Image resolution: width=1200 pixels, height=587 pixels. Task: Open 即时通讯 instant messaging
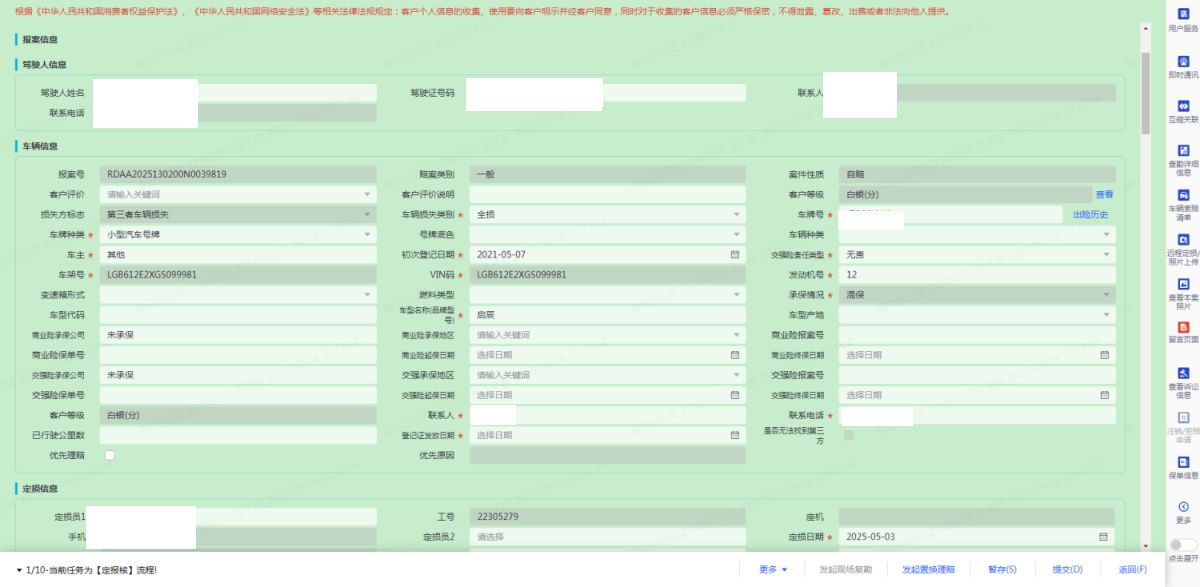pyautogui.click(x=1183, y=61)
